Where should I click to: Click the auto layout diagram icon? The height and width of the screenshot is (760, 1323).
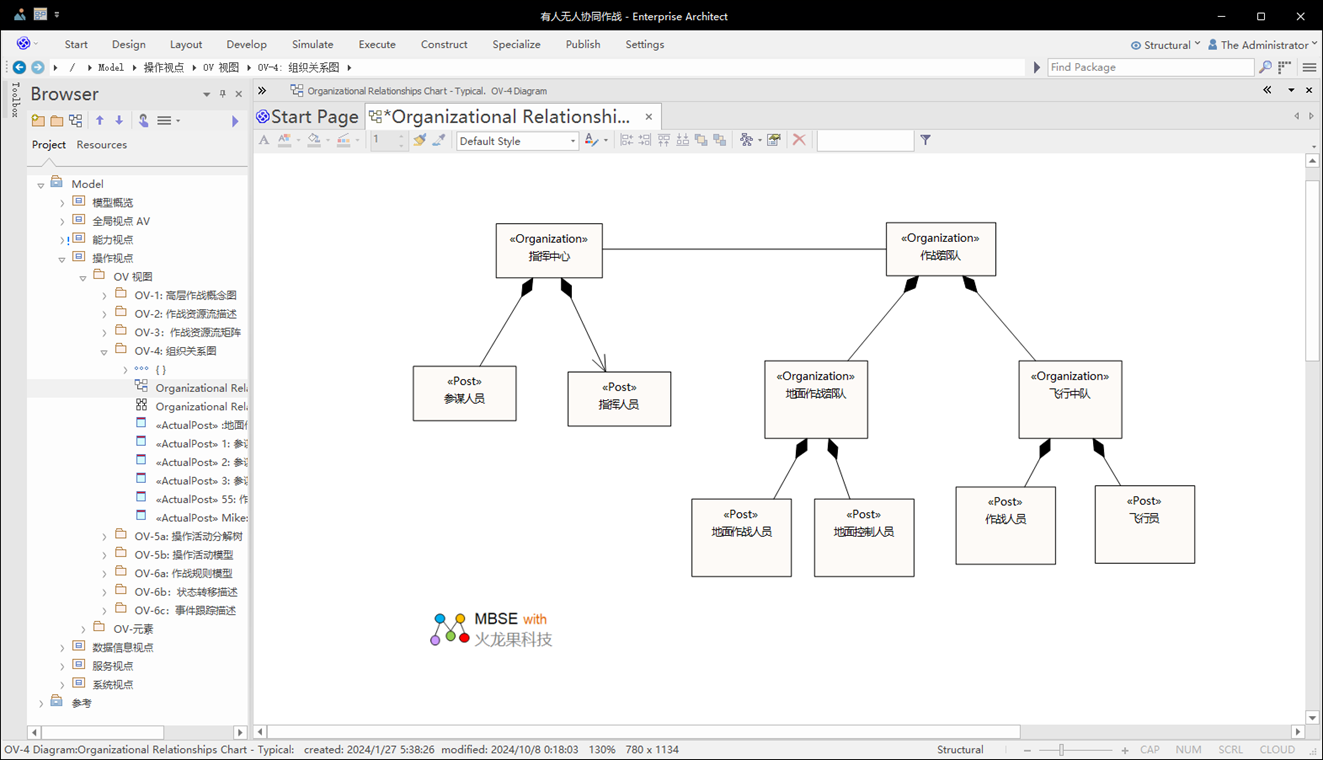[x=746, y=140]
